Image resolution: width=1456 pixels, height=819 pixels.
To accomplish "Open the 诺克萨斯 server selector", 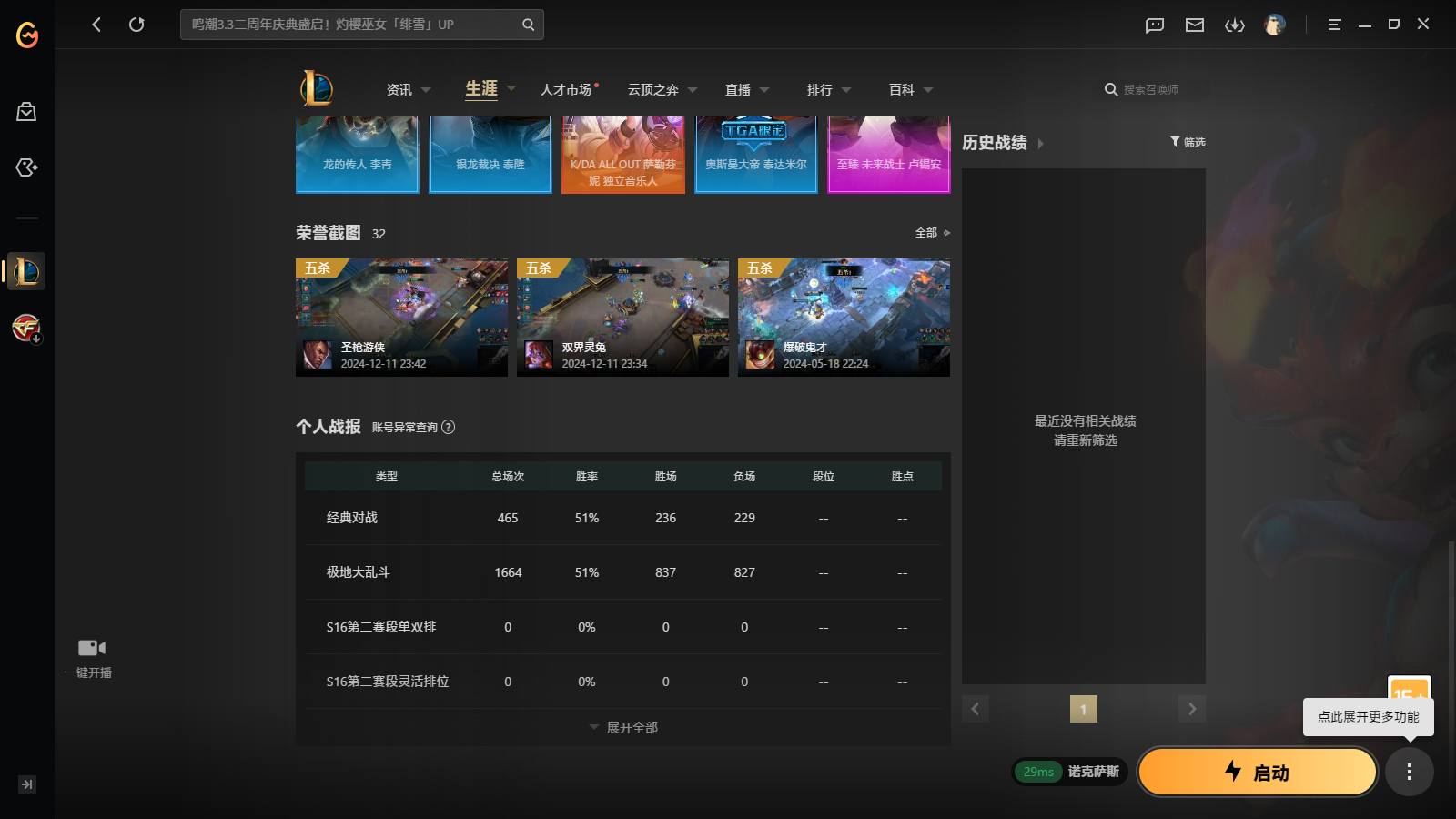I will [1093, 772].
